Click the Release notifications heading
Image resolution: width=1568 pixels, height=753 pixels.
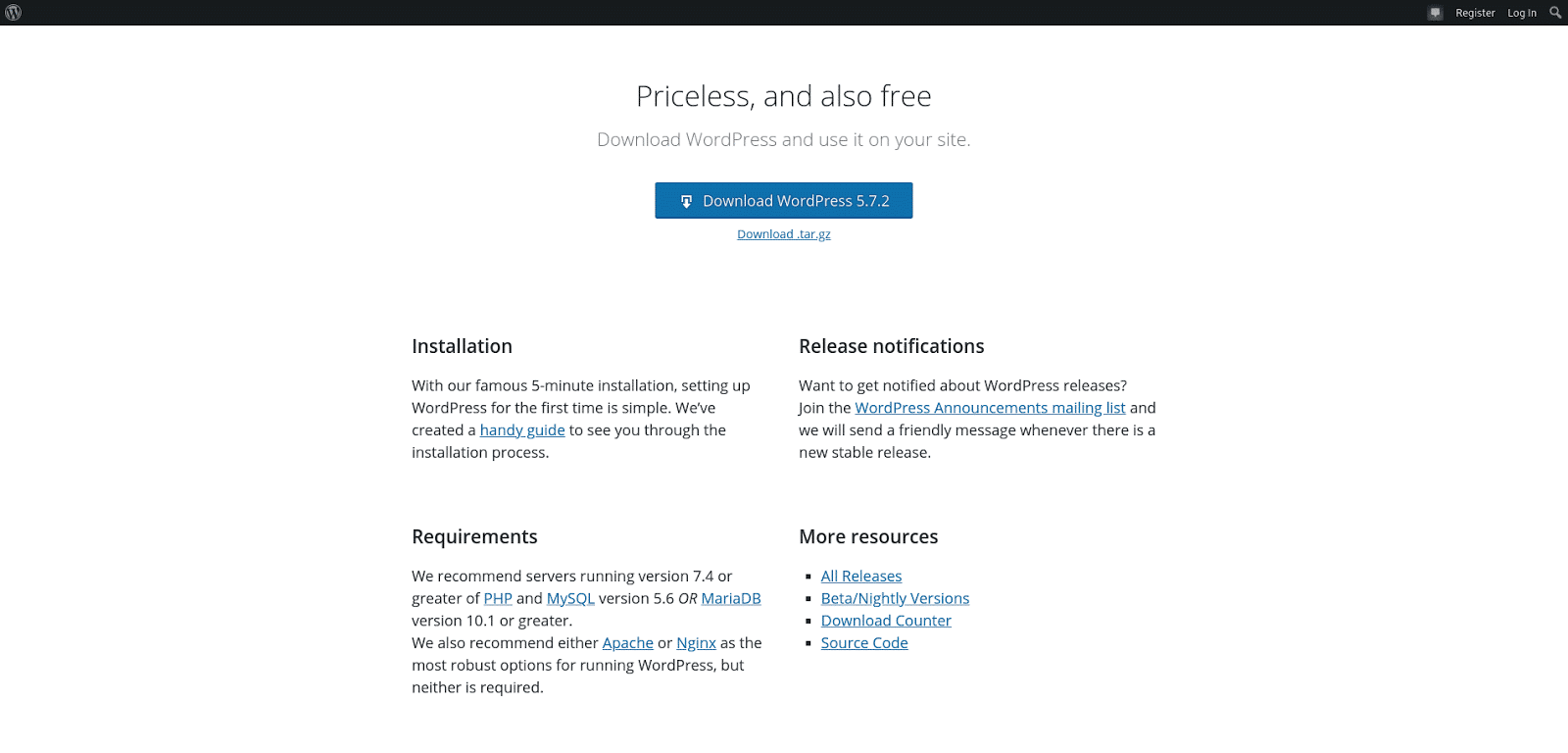pyautogui.click(x=892, y=346)
